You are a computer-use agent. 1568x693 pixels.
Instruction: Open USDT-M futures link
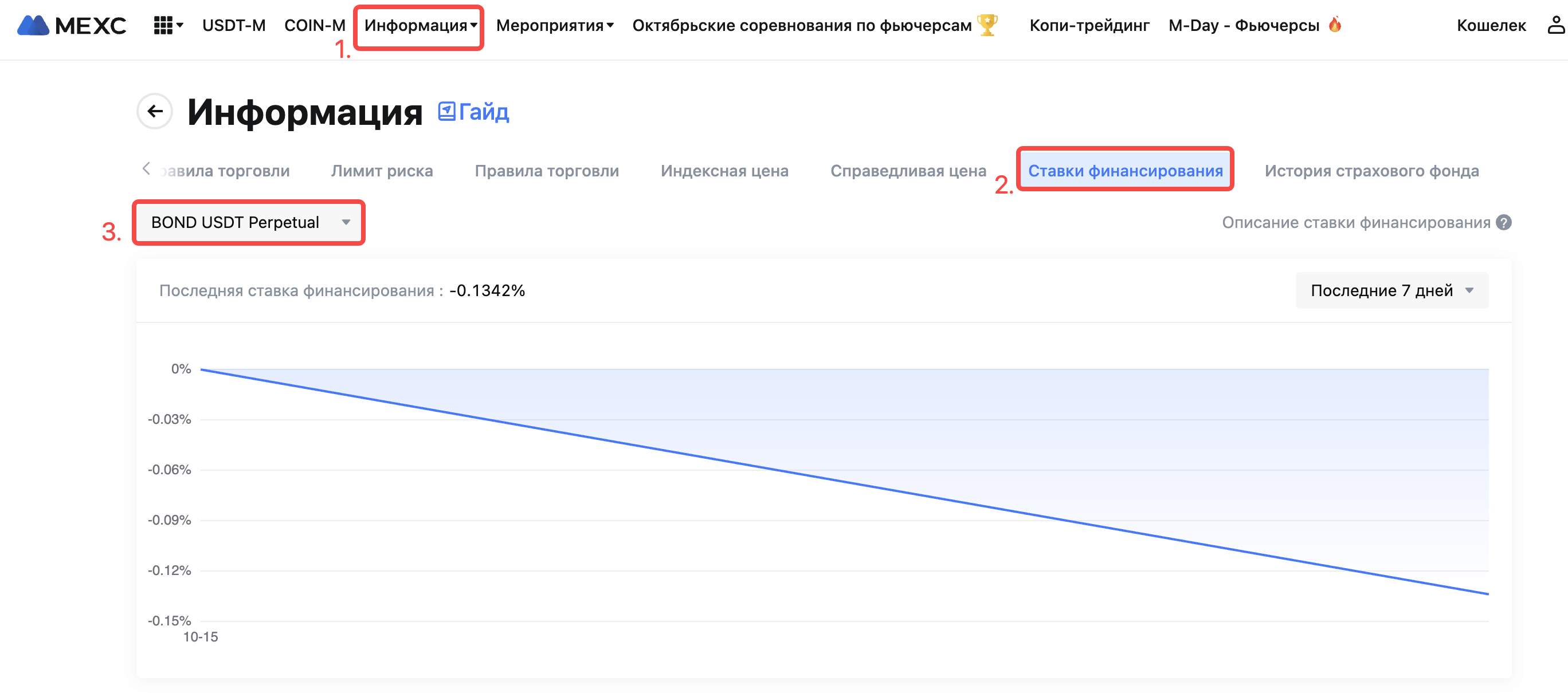click(234, 26)
